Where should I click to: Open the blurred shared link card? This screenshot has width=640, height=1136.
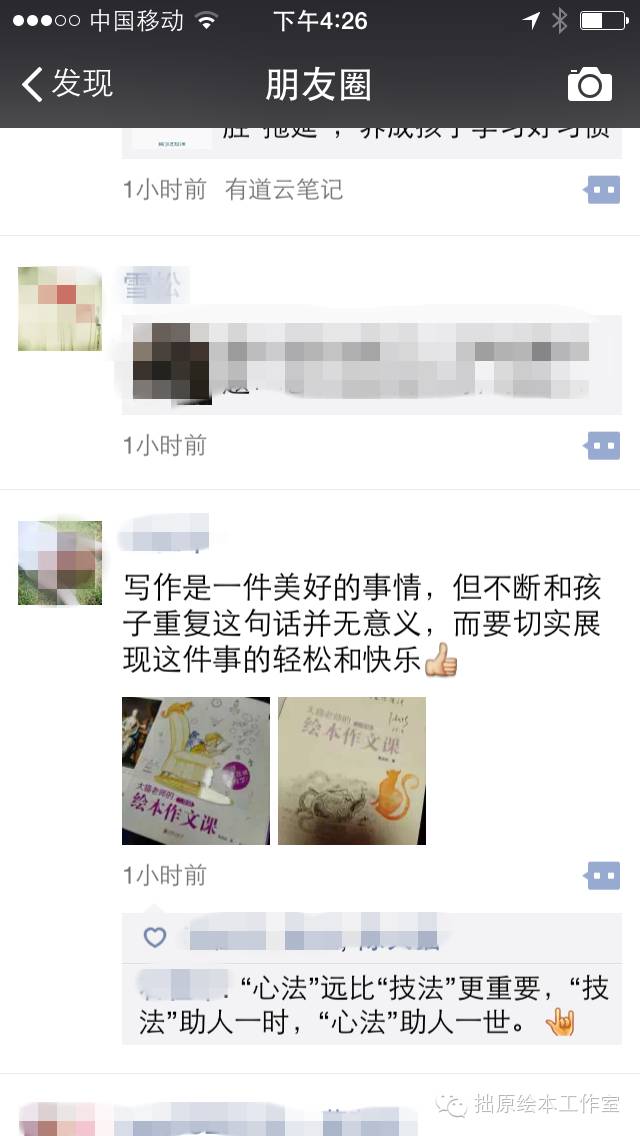tap(372, 364)
